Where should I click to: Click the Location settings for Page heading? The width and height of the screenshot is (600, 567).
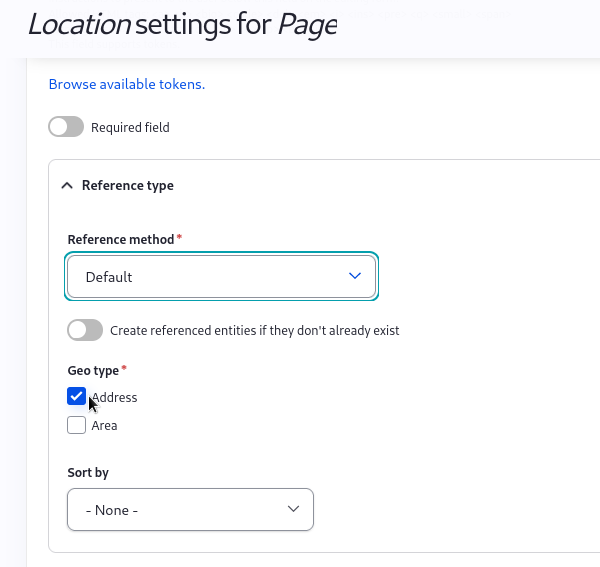tap(183, 24)
